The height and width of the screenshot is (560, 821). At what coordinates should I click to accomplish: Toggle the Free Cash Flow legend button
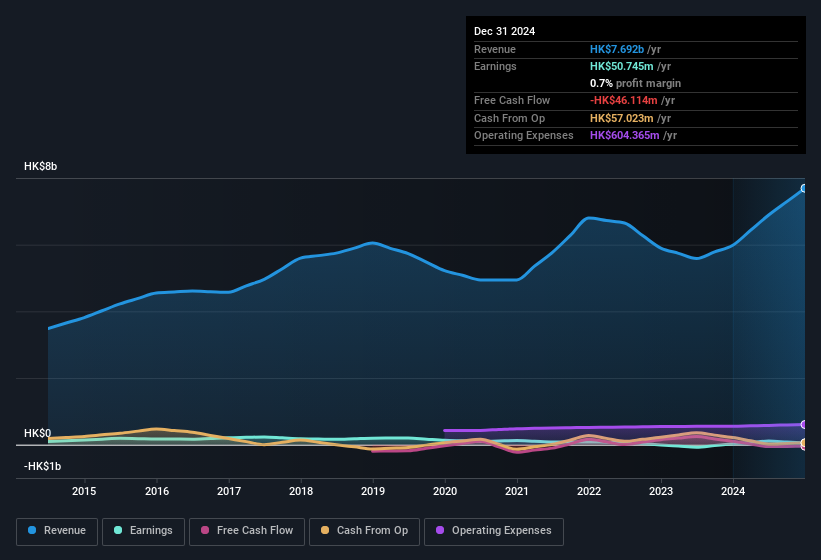[x=247, y=531]
